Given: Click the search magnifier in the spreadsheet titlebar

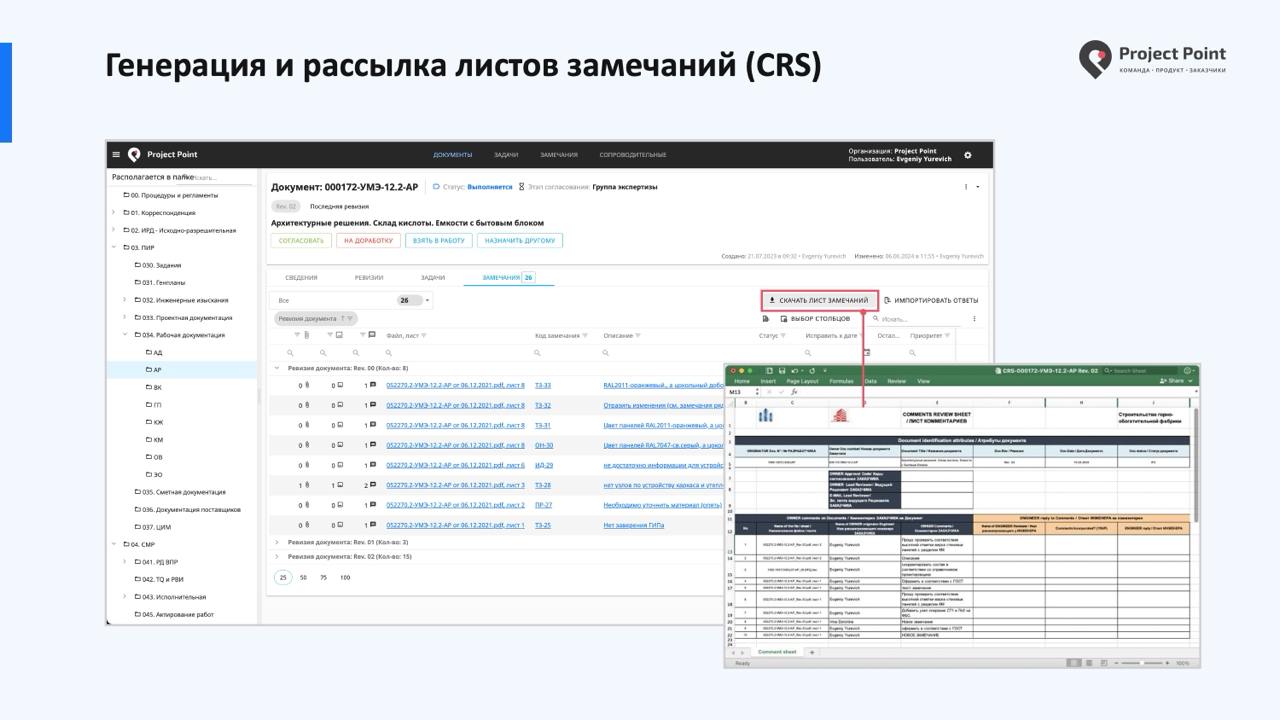Looking at the screenshot, I should [x=1107, y=370].
